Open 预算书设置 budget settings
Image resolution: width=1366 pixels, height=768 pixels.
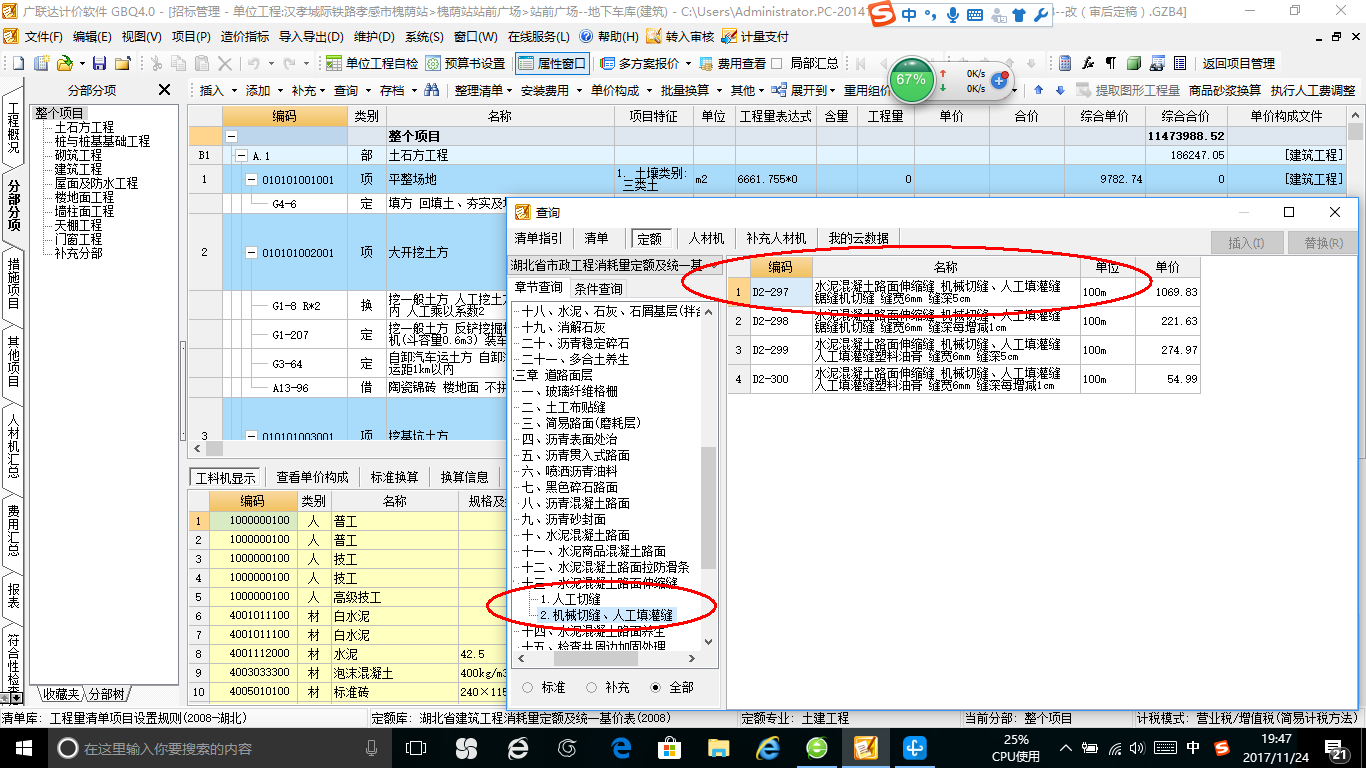466,63
